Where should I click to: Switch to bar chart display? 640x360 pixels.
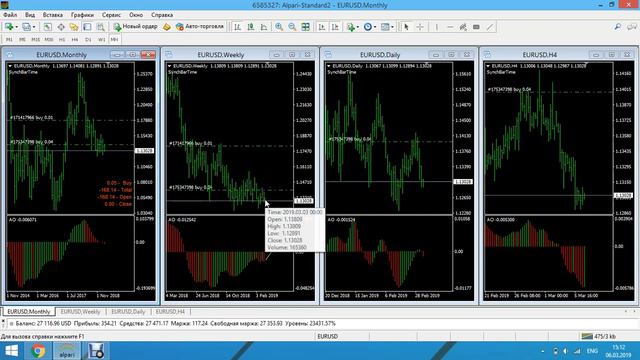pyautogui.click(x=238, y=27)
